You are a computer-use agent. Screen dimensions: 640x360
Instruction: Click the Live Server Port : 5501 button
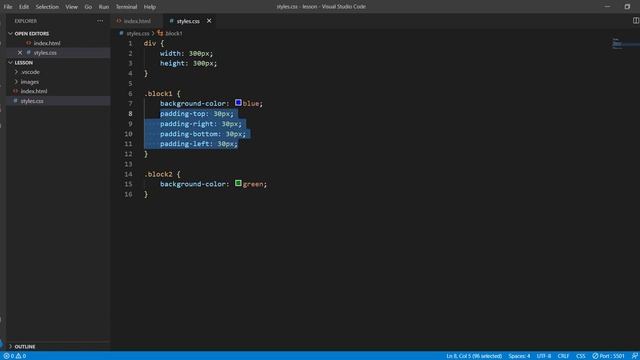609,356
